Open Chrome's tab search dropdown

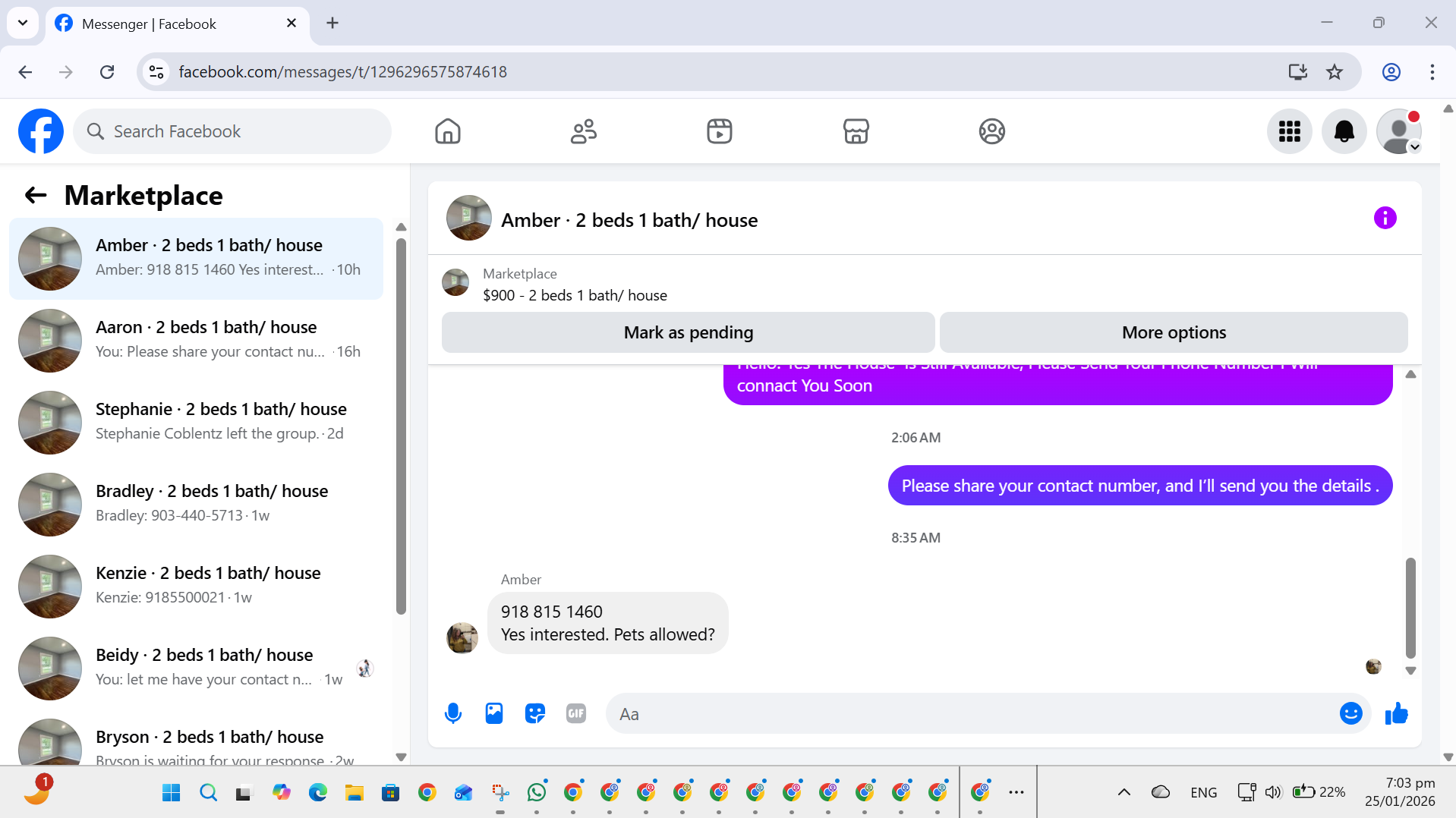(23, 23)
